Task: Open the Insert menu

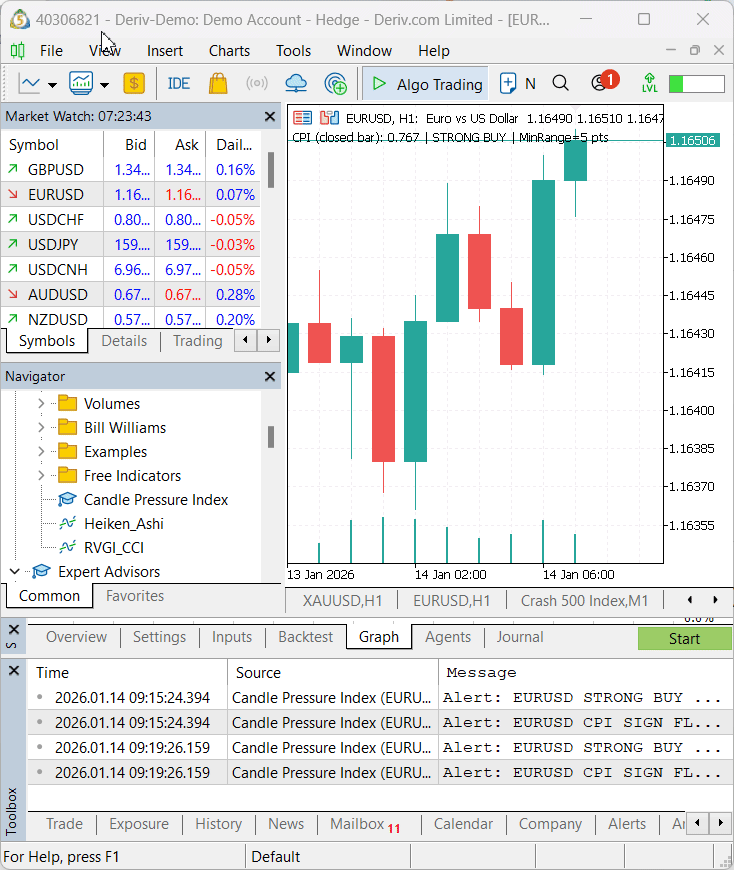Action: tap(165, 51)
